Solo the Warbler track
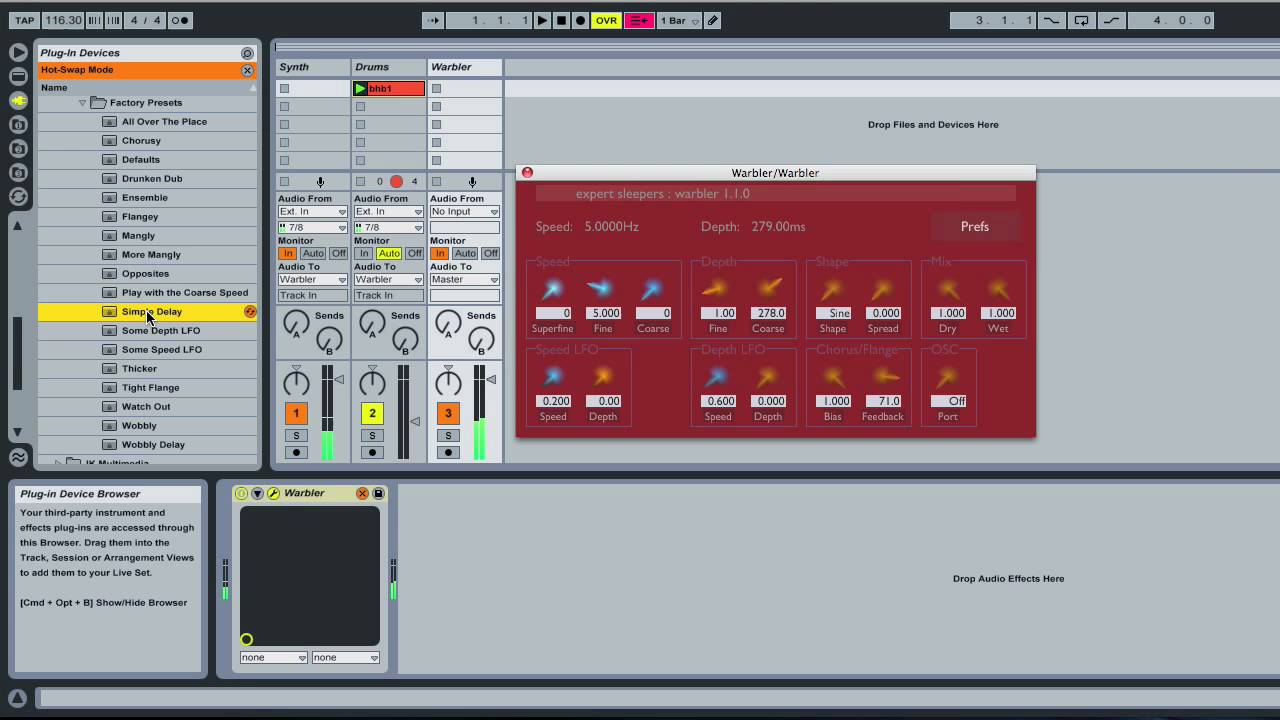1280x720 pixels. click(448, 436)
